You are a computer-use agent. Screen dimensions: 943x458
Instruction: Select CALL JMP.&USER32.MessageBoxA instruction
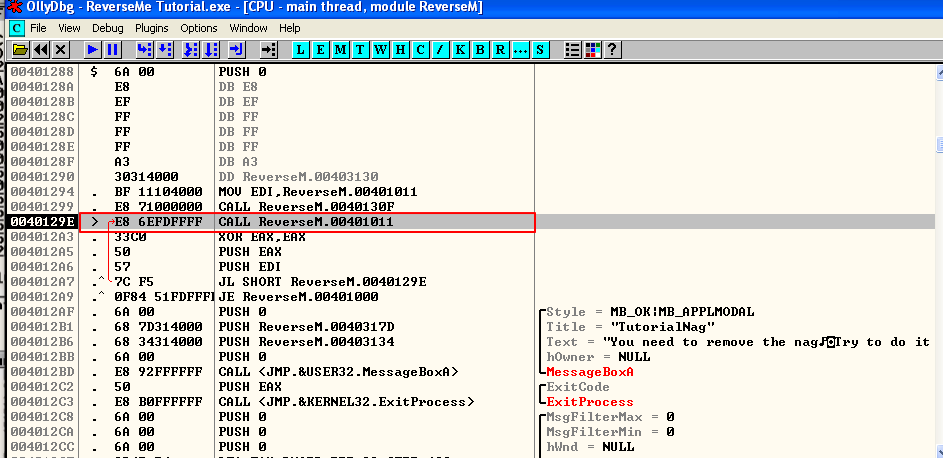[x=338, y=372]
